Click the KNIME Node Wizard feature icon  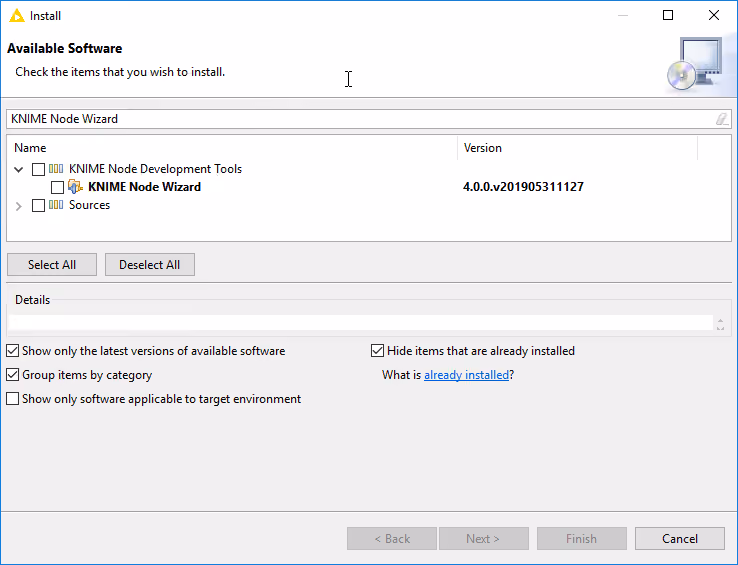75,187
